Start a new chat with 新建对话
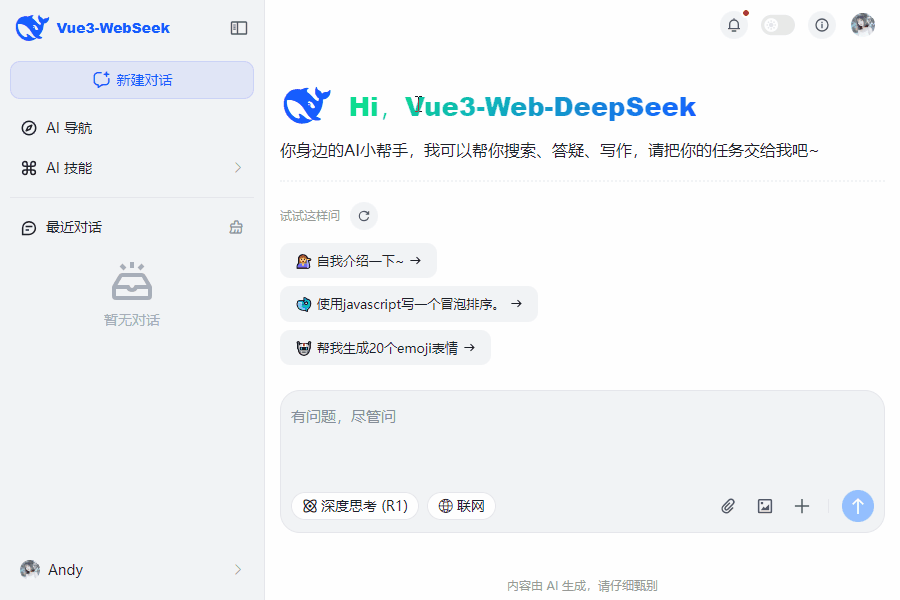 pyautogui.click(x=132, y=80)
